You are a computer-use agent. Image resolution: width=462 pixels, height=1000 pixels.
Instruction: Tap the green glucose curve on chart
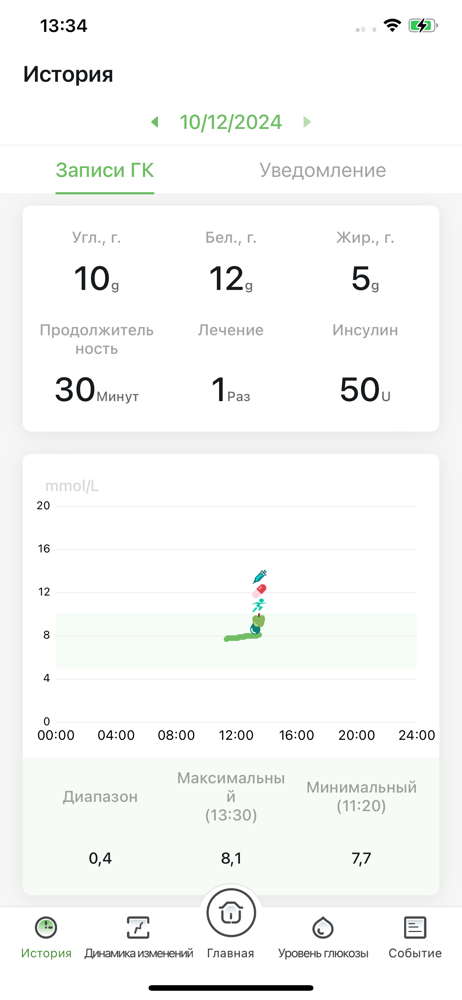242,636
